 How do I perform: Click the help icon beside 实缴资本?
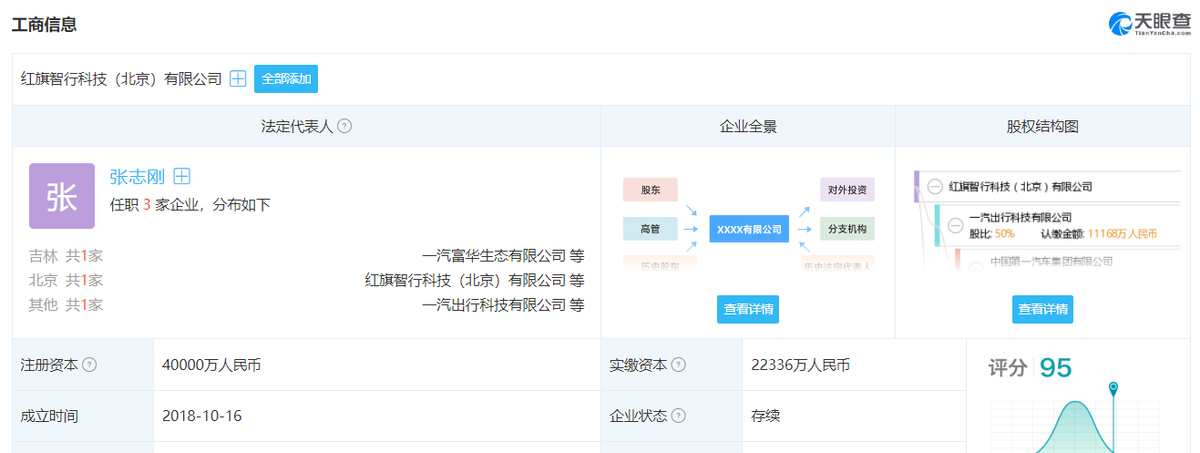678,365
